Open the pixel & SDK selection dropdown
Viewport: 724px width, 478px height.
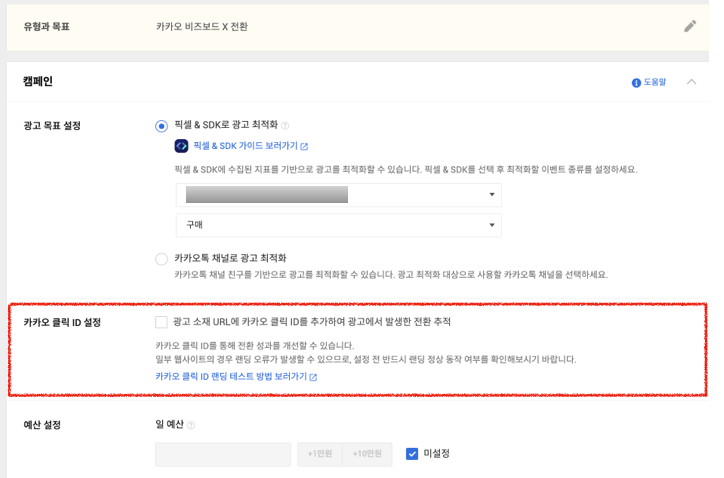click(338, 195)
